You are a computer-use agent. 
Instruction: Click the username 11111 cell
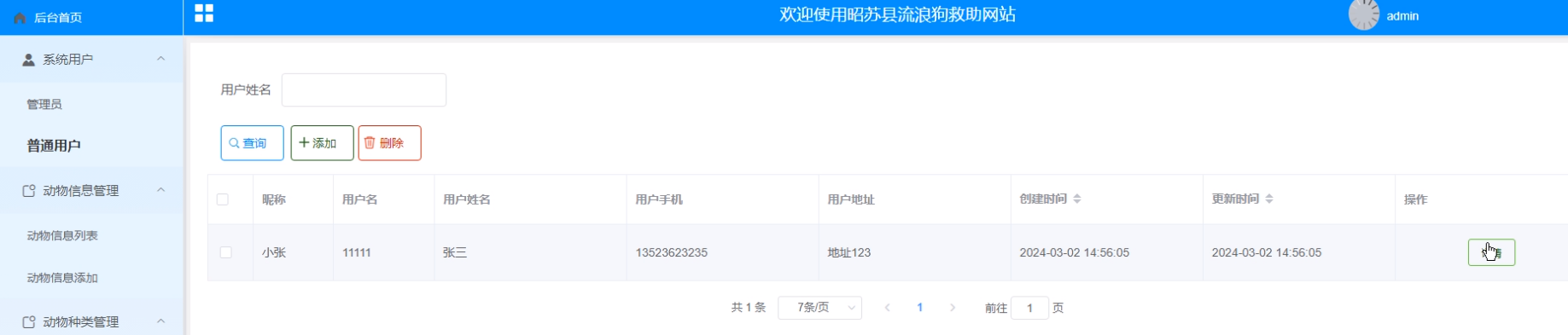(x=357, y=252)
